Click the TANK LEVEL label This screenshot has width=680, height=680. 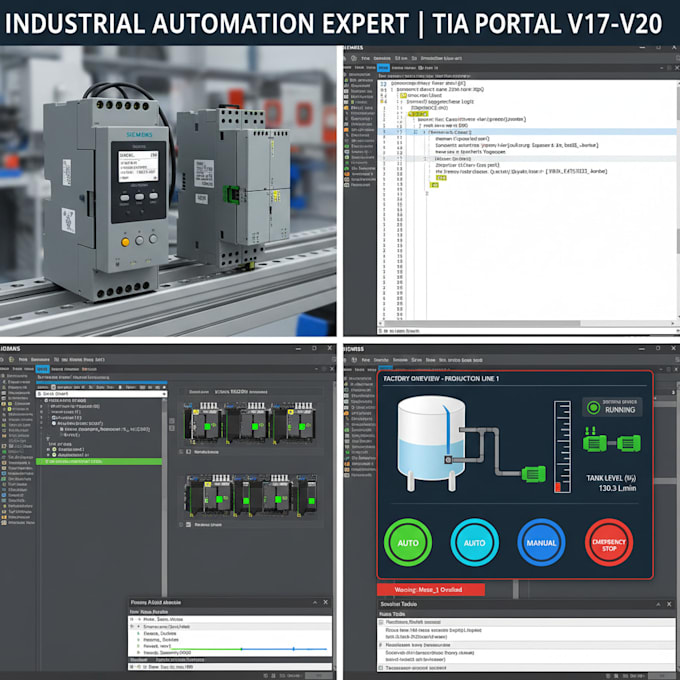tap(611, 478)
